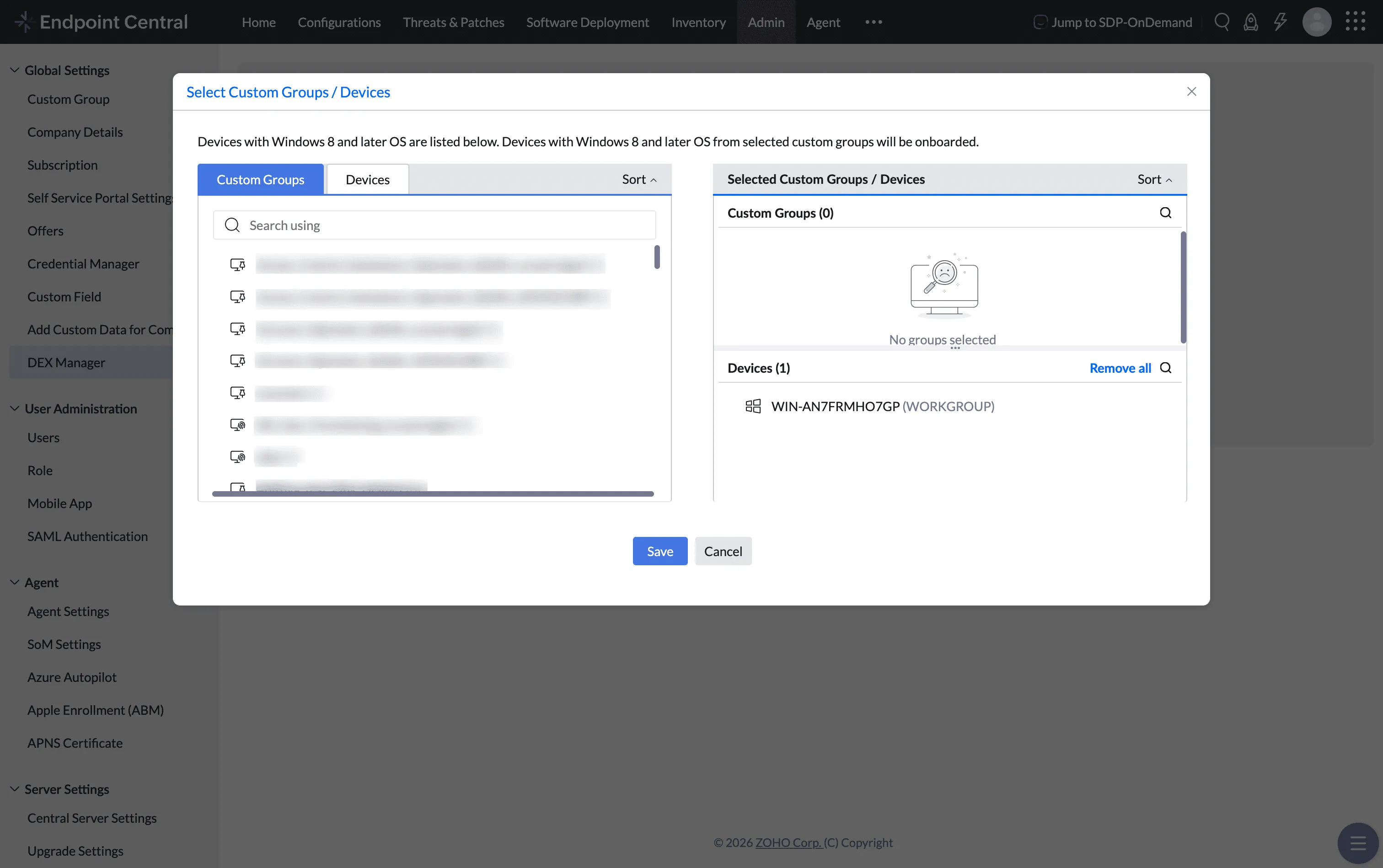
Task: Collapse the User Administration section
Action: [x=14, y=409]
